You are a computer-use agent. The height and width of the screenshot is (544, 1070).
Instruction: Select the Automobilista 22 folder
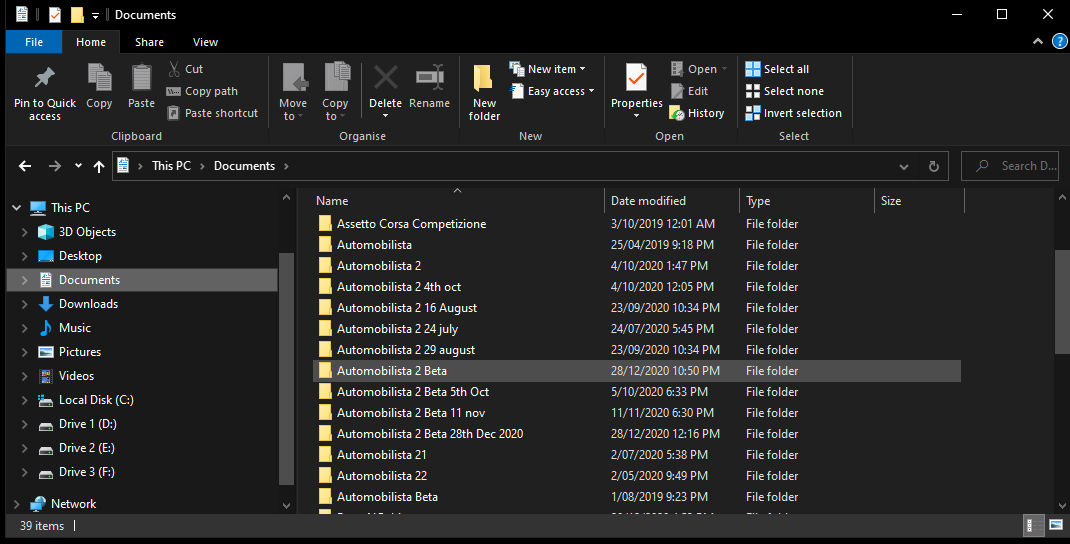point(382,476)
